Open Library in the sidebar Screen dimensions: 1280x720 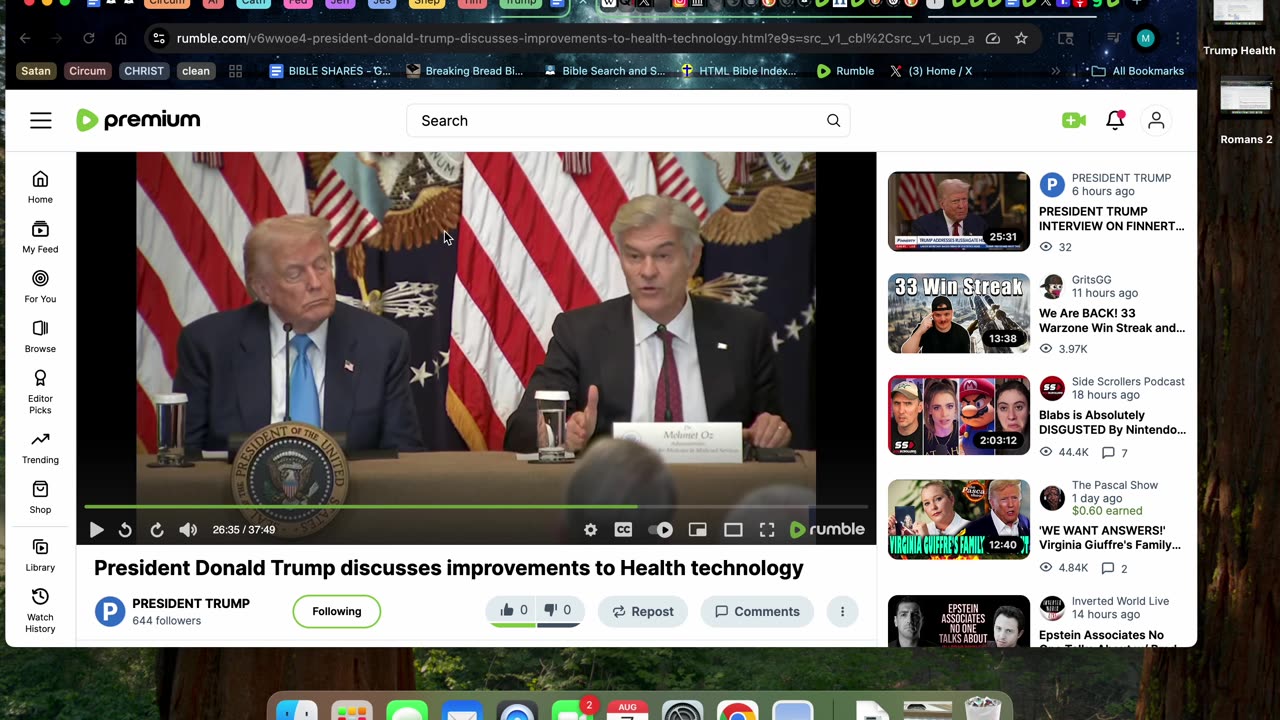coord(40,555)
